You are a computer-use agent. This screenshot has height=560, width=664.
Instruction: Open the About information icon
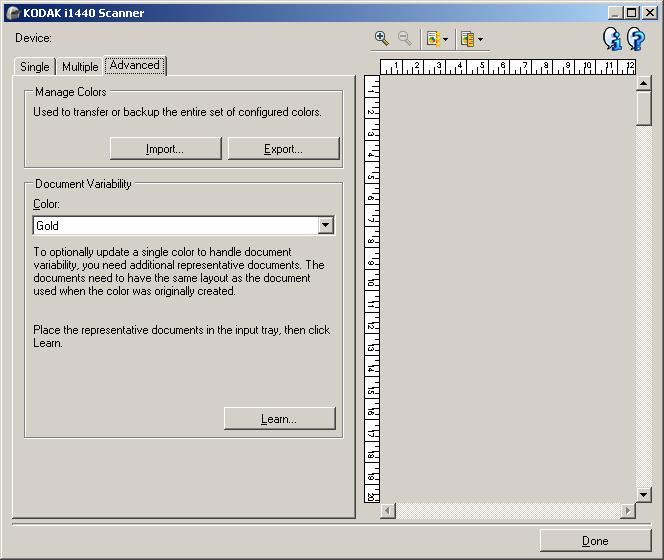coord(612,39)
